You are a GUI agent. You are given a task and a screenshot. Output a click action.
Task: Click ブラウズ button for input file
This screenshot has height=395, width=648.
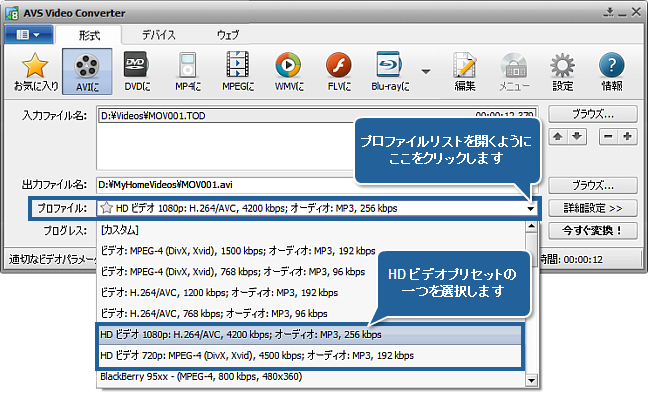(593, 114)
